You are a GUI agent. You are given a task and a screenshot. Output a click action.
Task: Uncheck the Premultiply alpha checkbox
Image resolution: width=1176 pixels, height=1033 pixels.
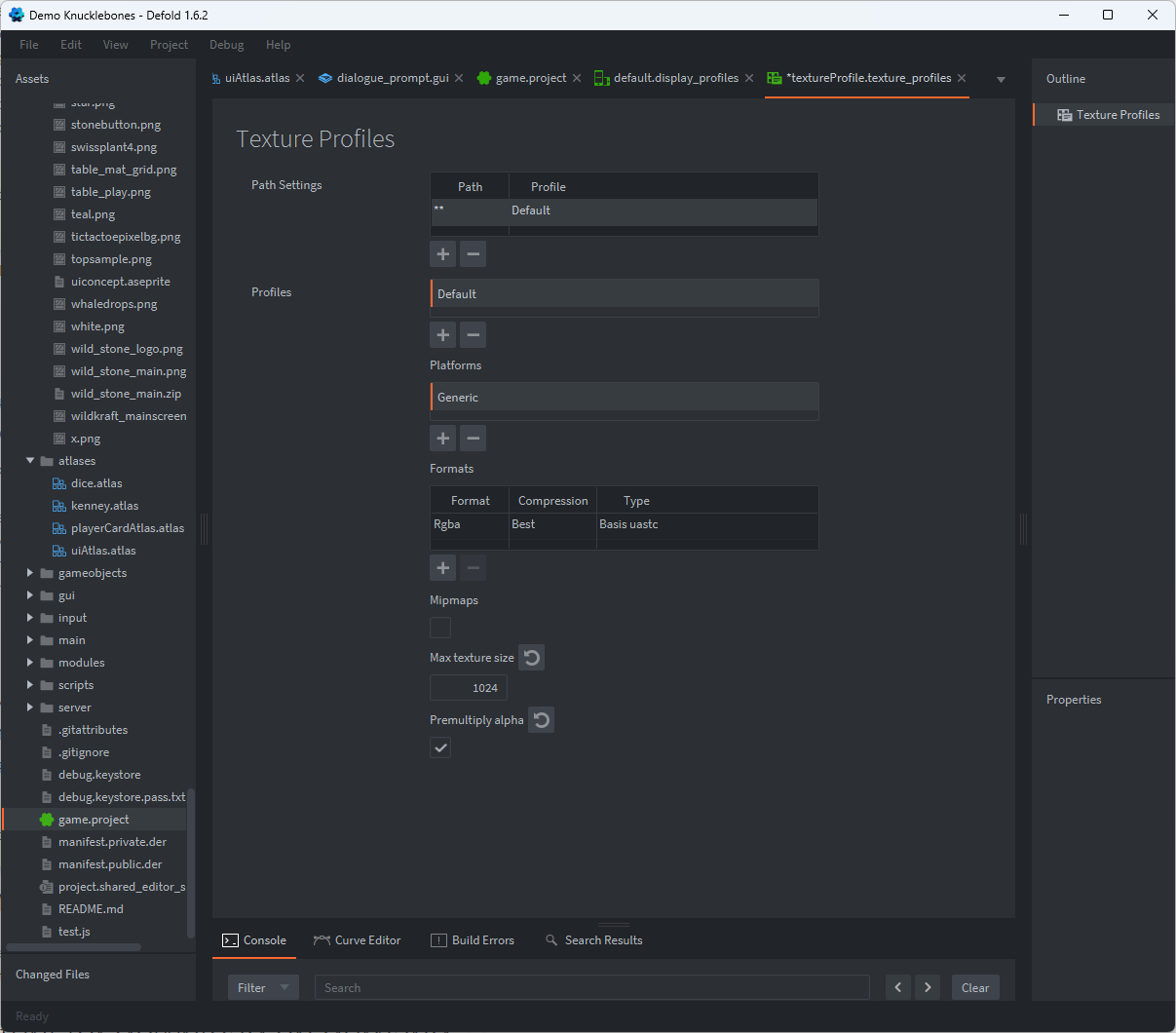pos(440,747)
